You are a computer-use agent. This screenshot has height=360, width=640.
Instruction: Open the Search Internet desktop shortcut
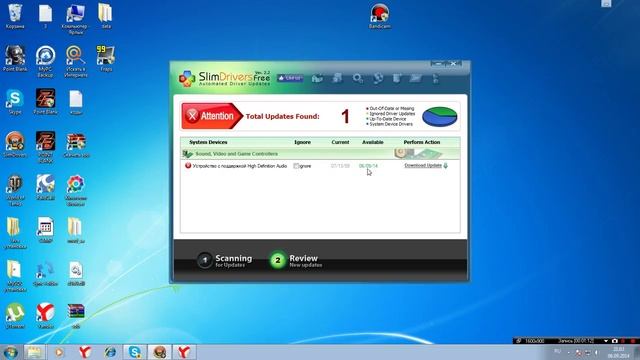pyautogui.click(x=76, y=61)
